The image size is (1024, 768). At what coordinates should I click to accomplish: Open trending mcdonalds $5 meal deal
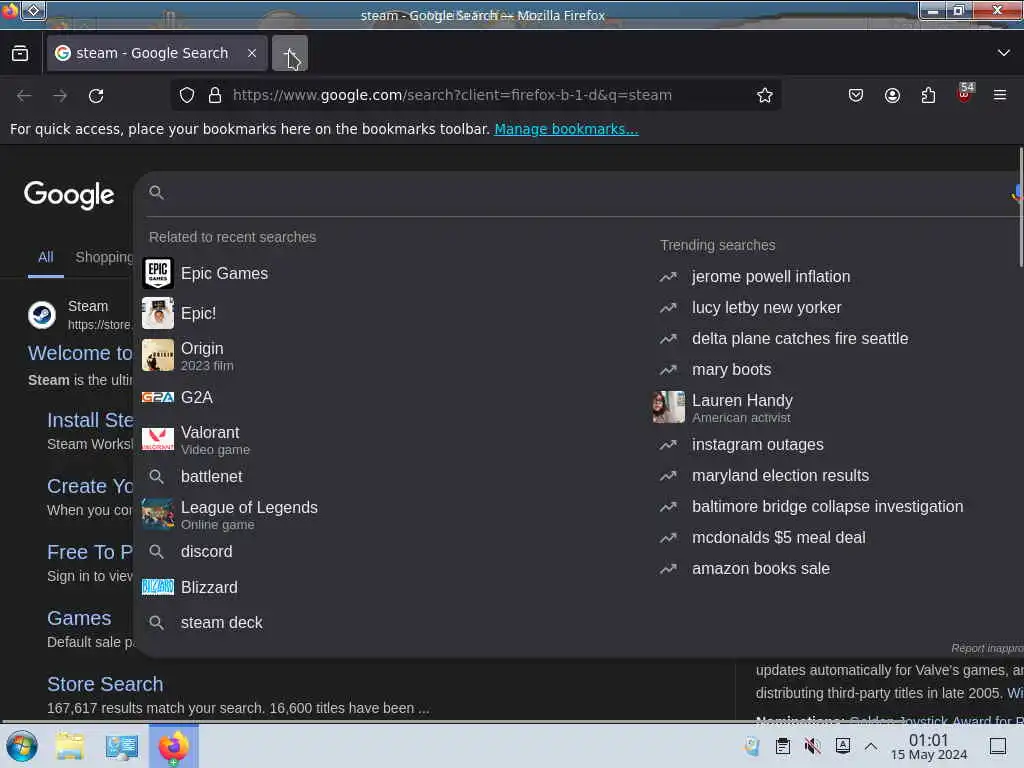click(x=778, y=538)
